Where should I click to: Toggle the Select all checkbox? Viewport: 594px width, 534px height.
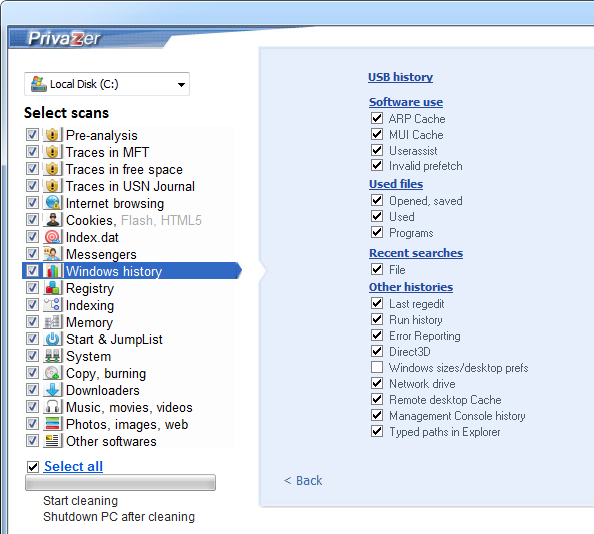33,467
